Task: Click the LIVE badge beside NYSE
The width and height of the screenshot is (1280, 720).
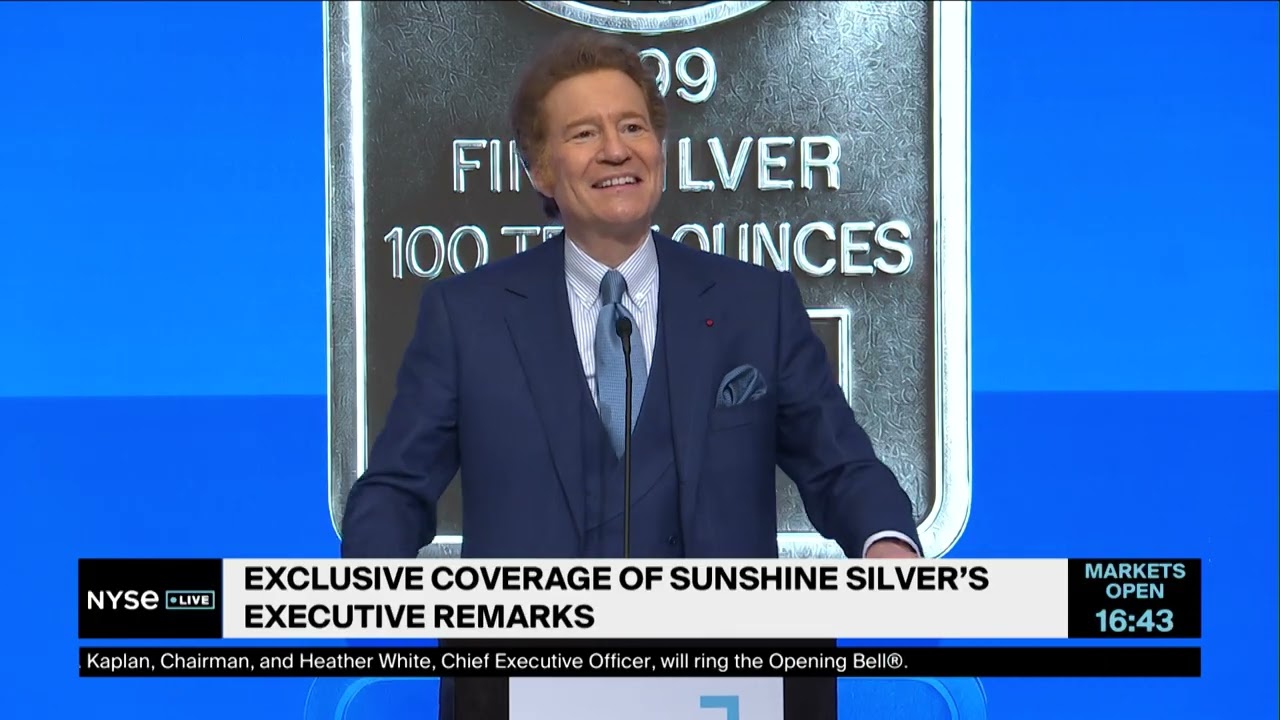Action: (190, 600)
